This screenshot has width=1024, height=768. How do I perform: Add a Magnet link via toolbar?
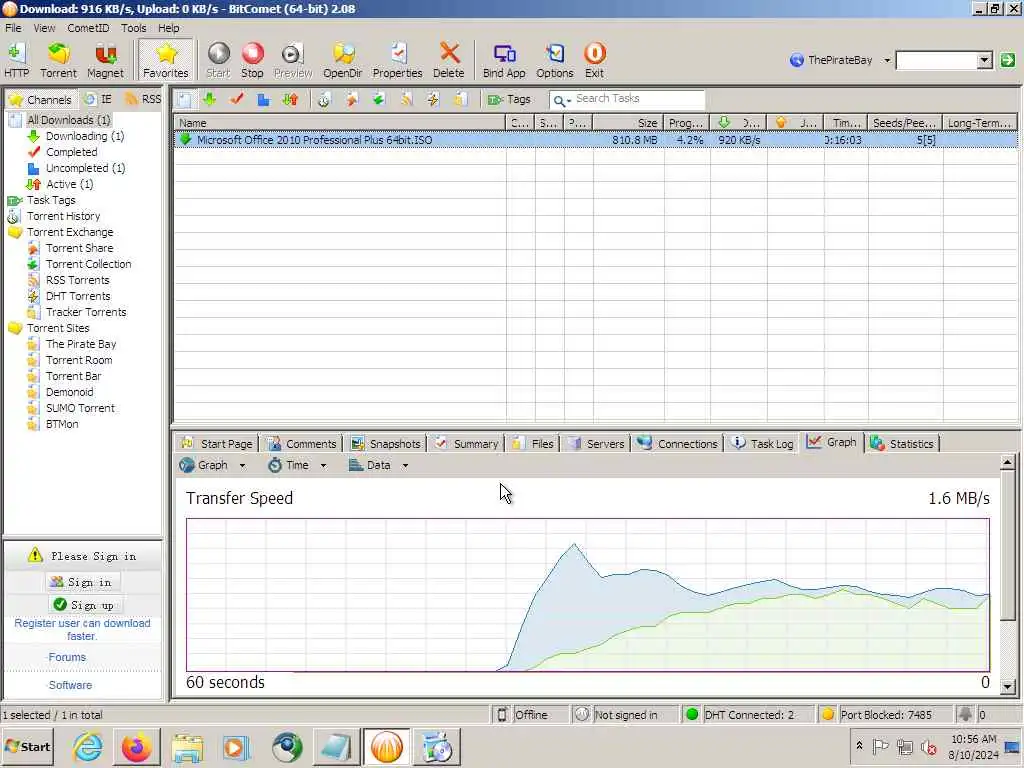[105, 60]
